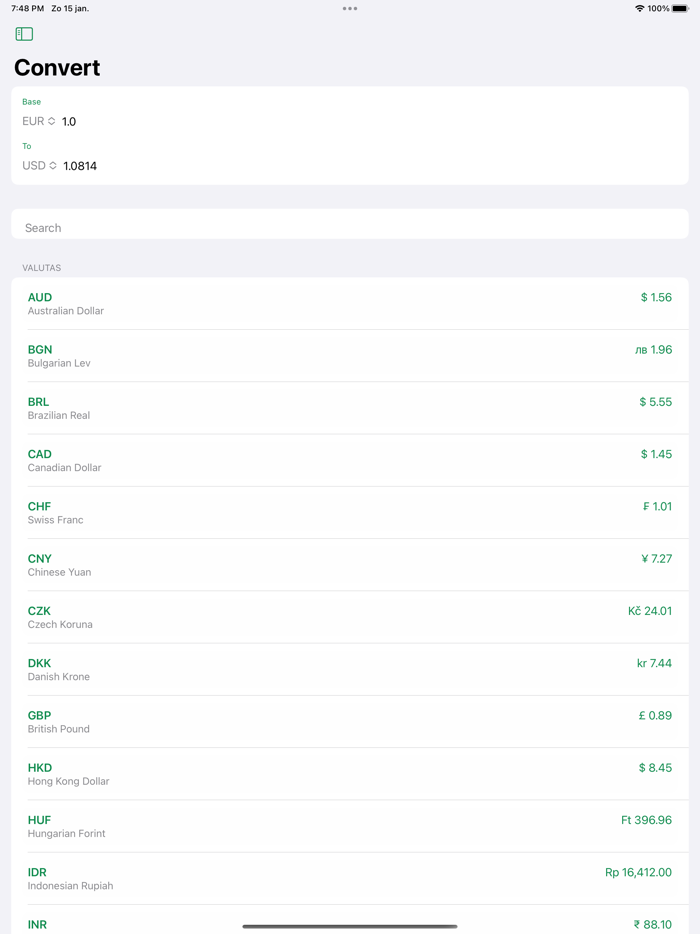The image size is (700, 934).
Task: Tap the three-dot multitasking icon
Action: 350,9
